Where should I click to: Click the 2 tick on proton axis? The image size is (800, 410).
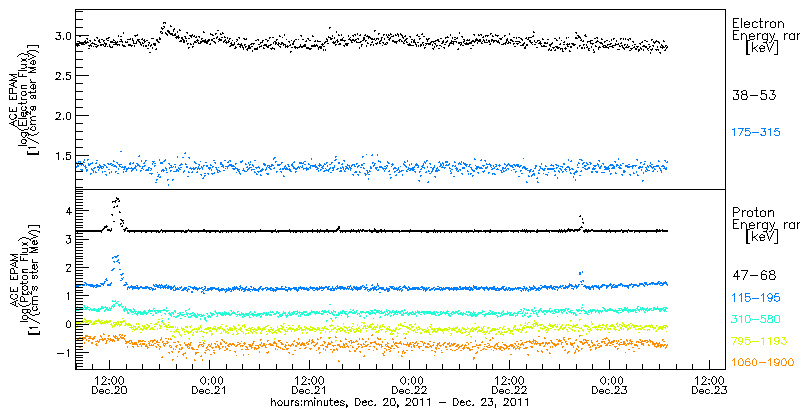tap(67, 267)
